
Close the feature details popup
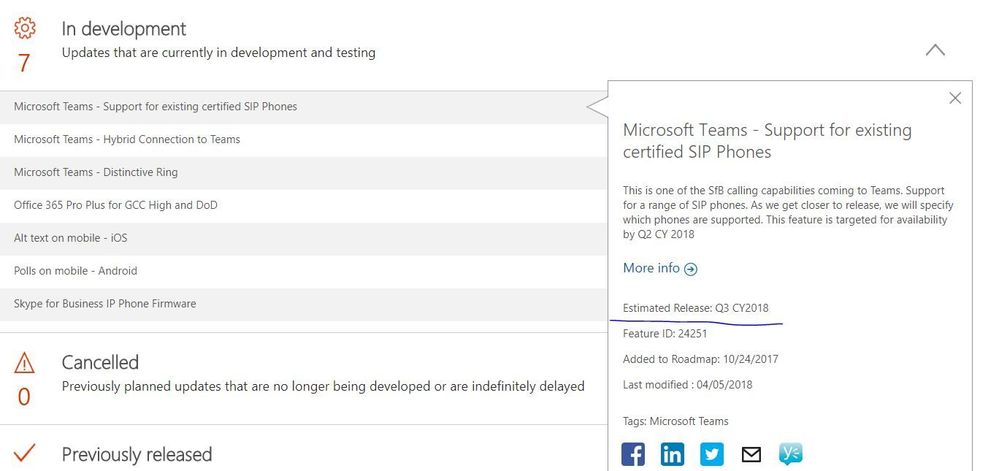(954, 98)
